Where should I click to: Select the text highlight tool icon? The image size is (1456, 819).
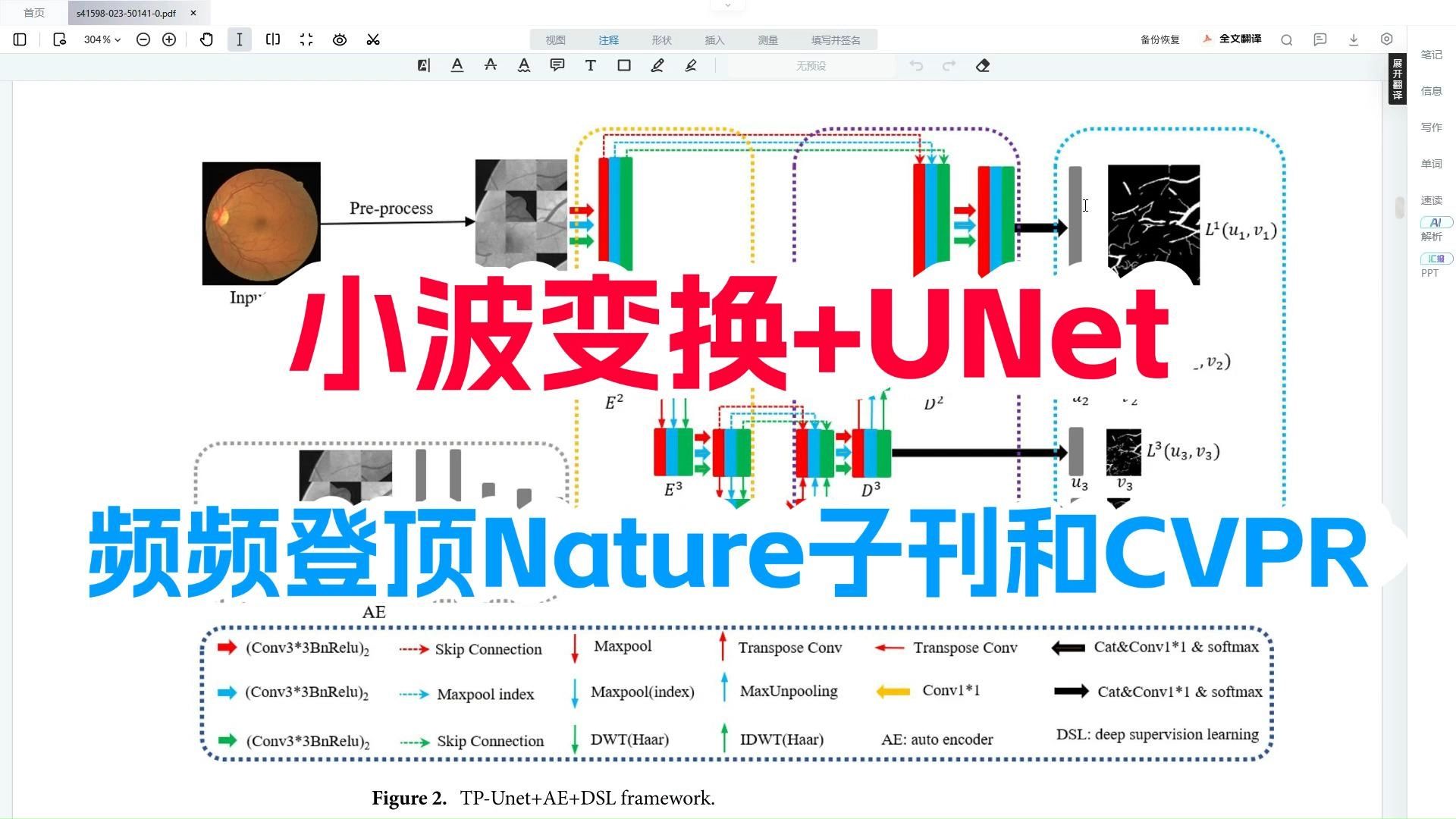[424, 66]
